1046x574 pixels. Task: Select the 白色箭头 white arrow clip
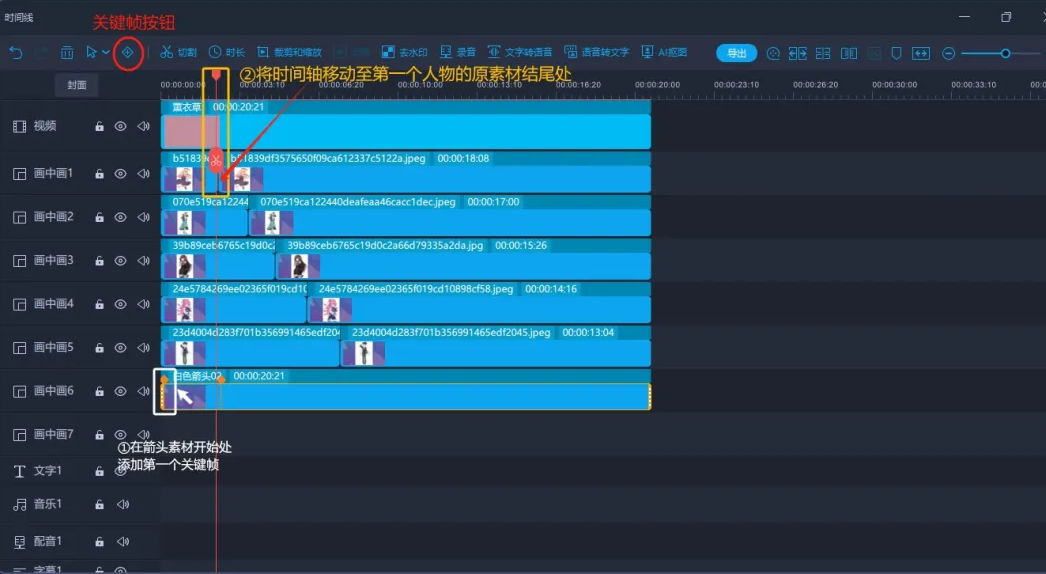click(406, 390)
